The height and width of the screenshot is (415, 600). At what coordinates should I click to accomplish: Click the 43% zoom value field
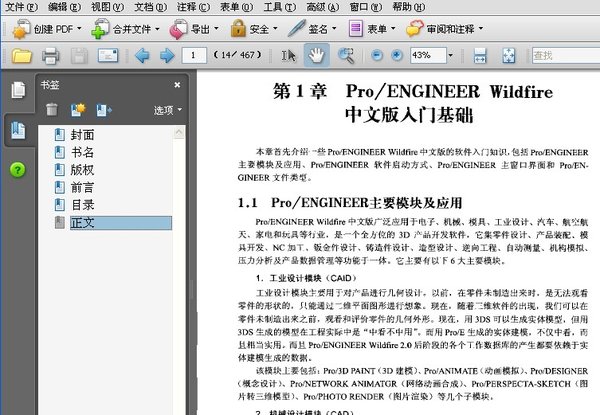(428, 55)
